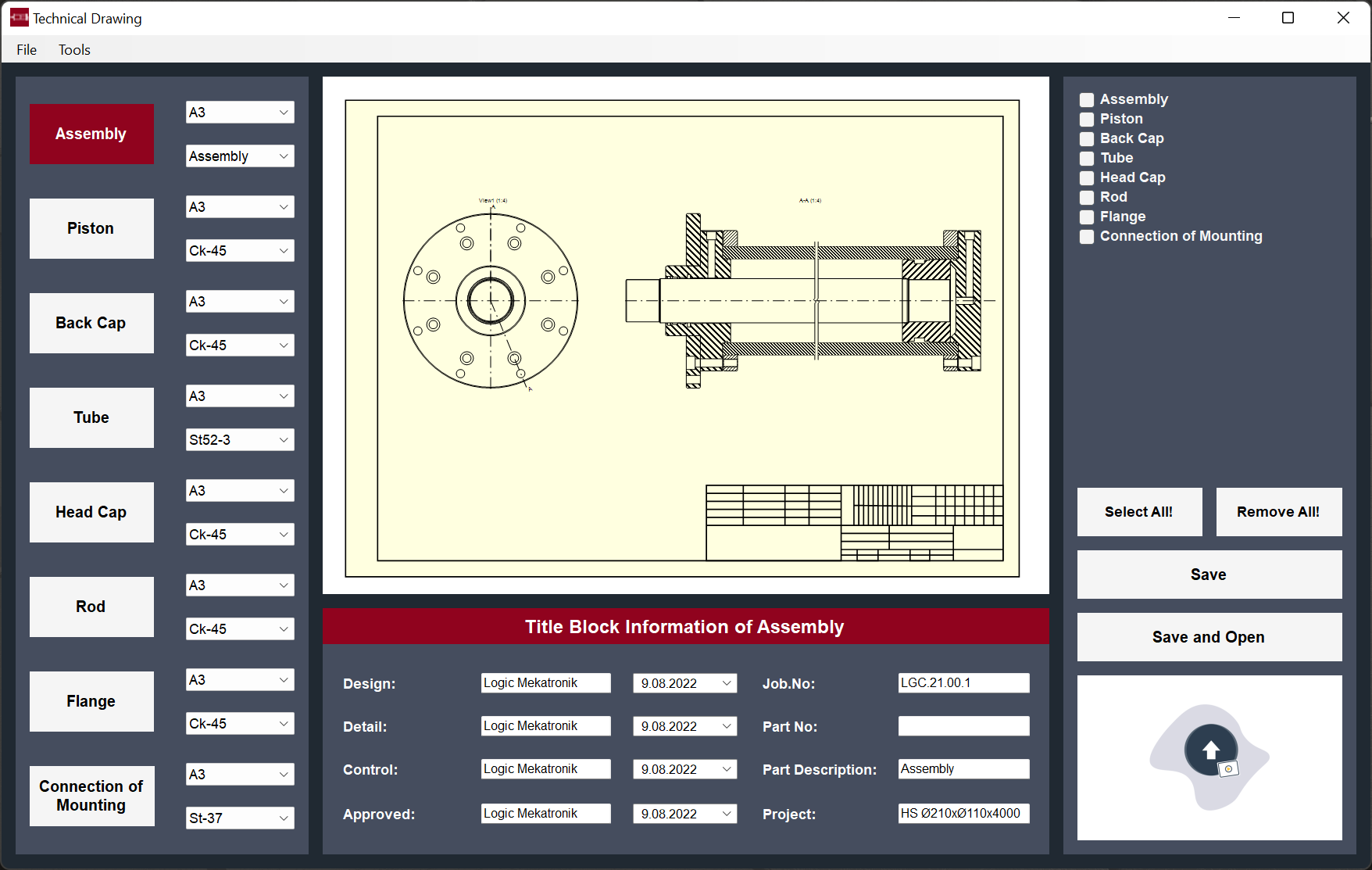Click the Head Cap button

click(x=91, y=512)
